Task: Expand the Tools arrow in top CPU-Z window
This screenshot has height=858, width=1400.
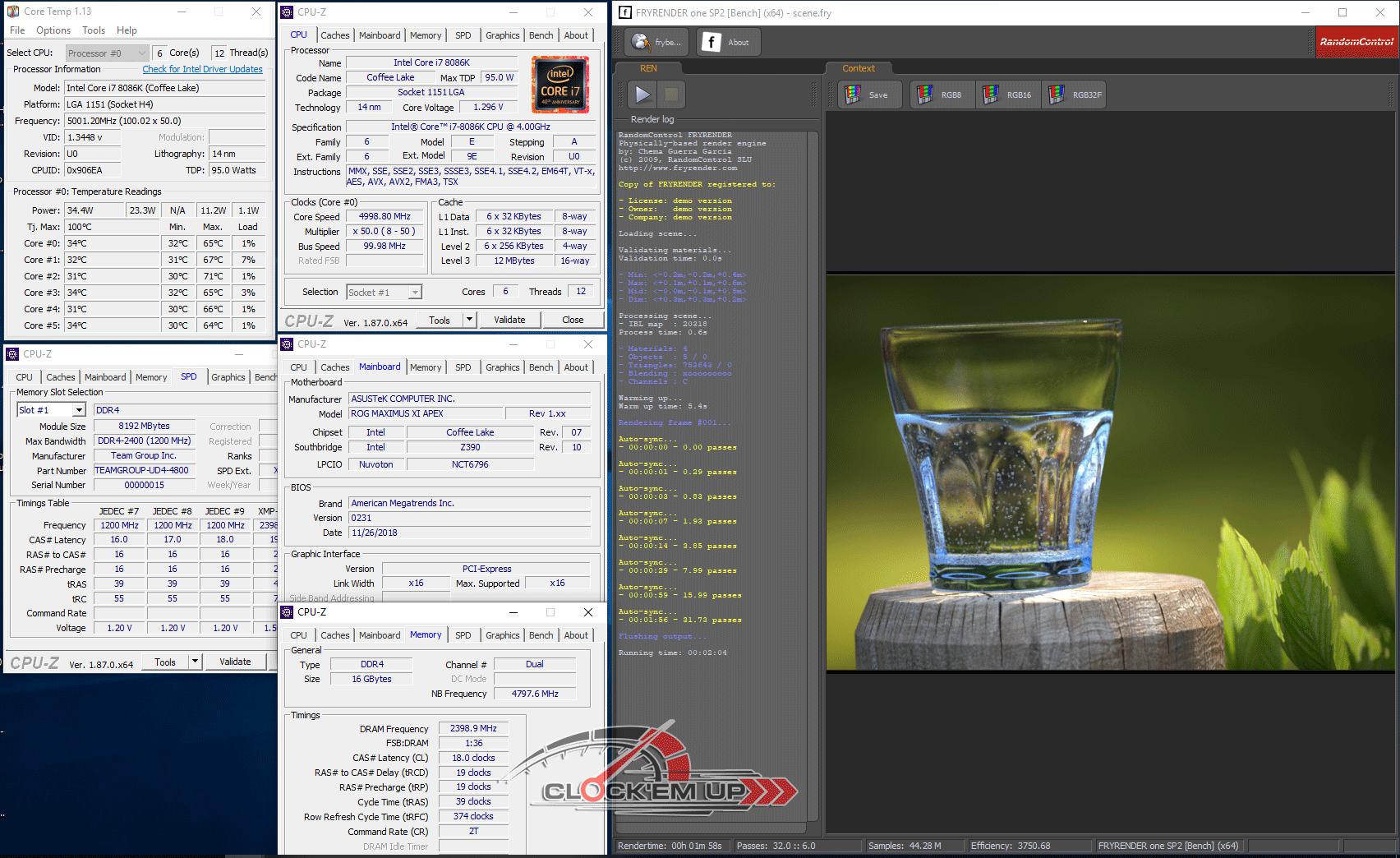Action: (x=469, y=320)
